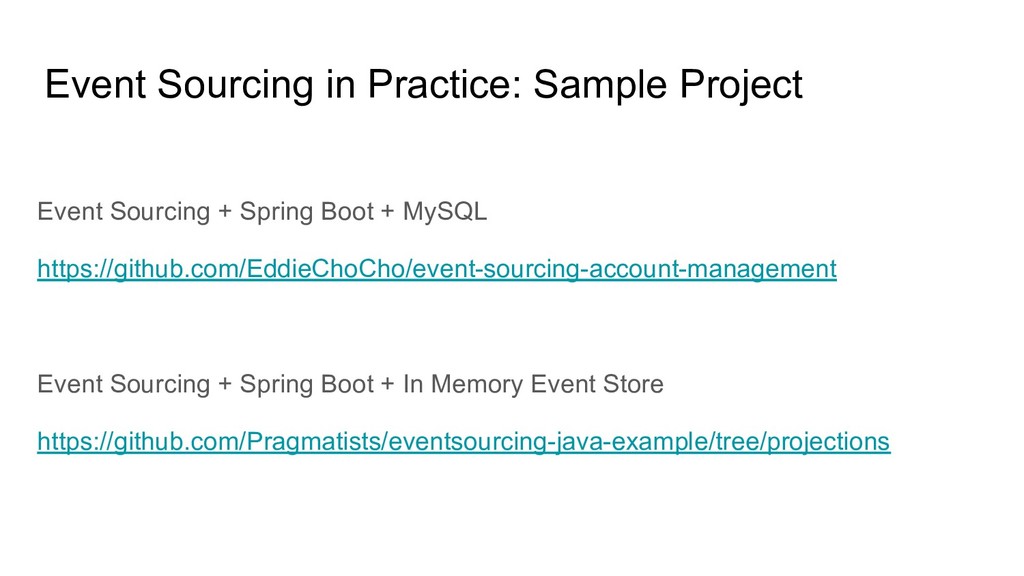Click 'https://github.com' at start of first link
Image resolution: width=1024 pixels, height=576 pixels.
(138, 269)
